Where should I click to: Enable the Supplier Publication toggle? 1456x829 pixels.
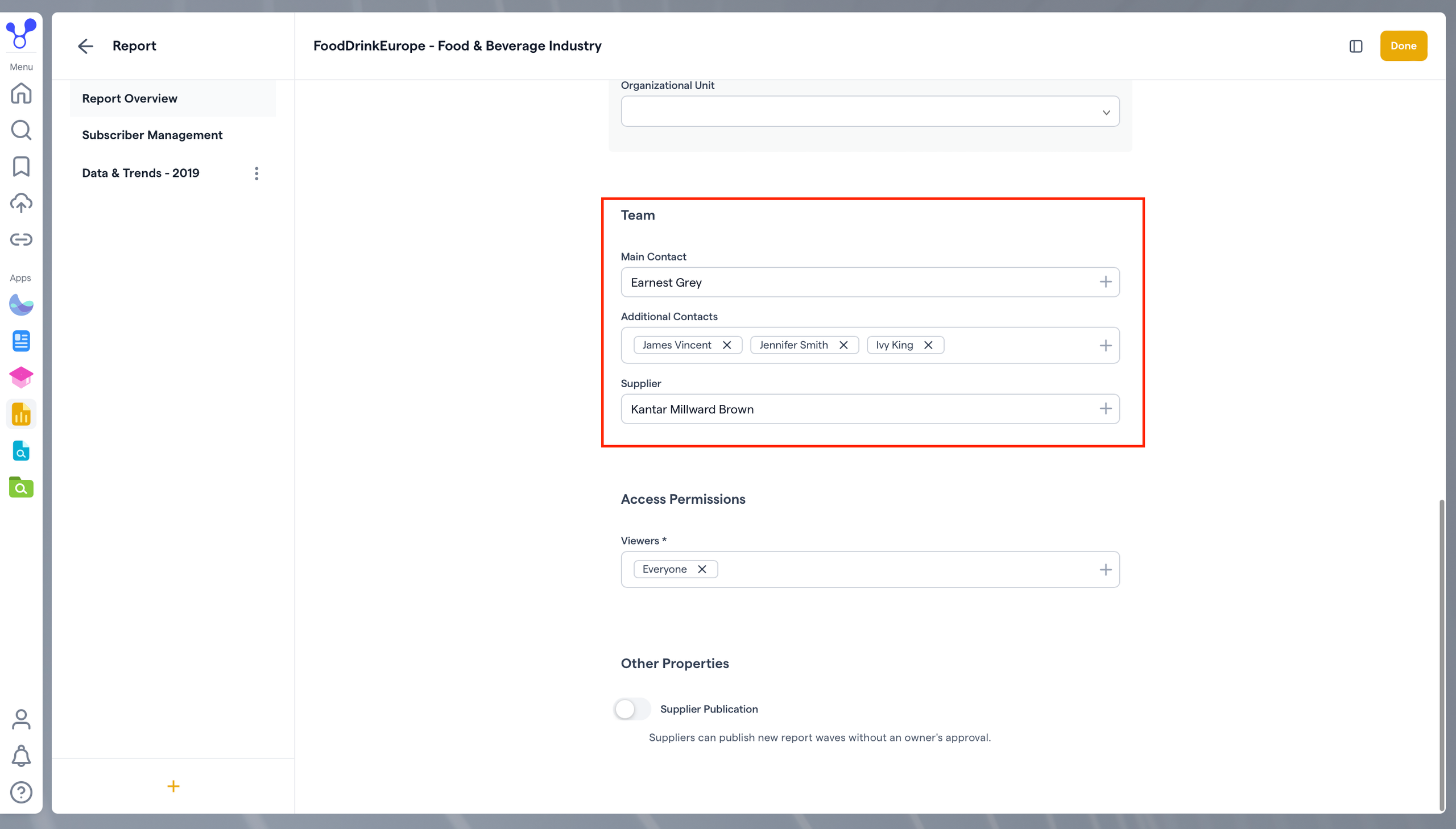[x=631, y=709]
